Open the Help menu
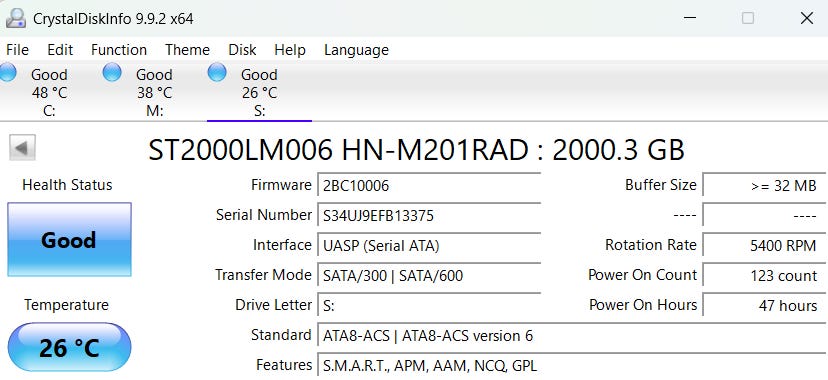828x380 pixels. pos(290,50)
